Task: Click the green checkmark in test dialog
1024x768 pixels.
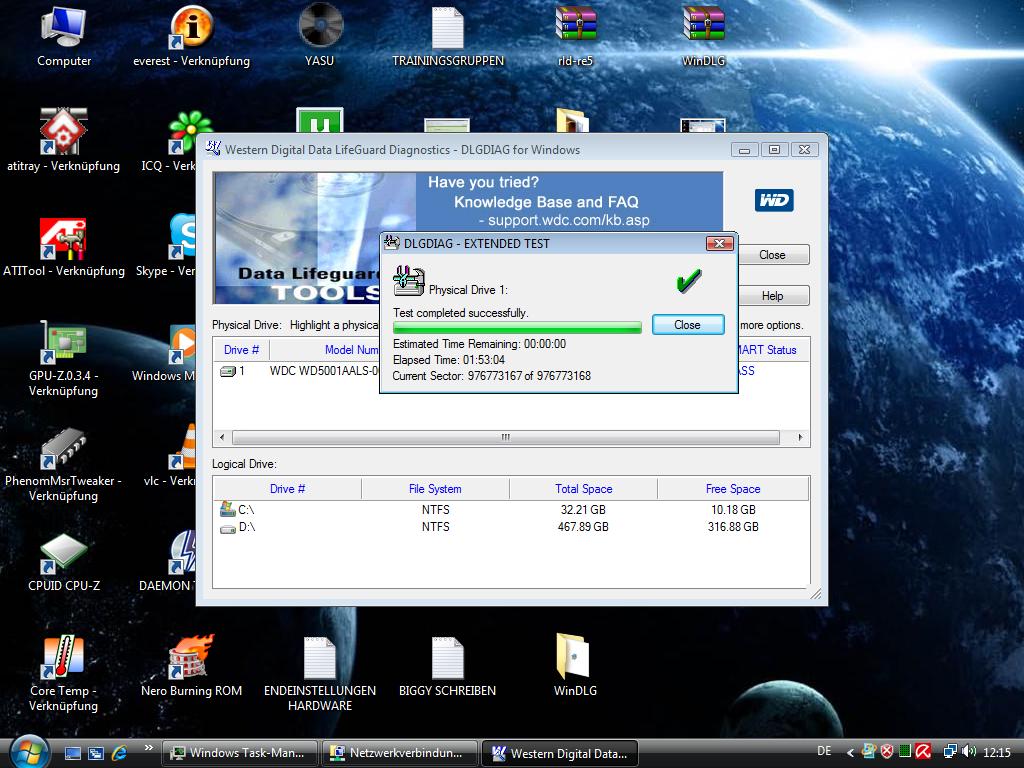Action: point(688,281)
